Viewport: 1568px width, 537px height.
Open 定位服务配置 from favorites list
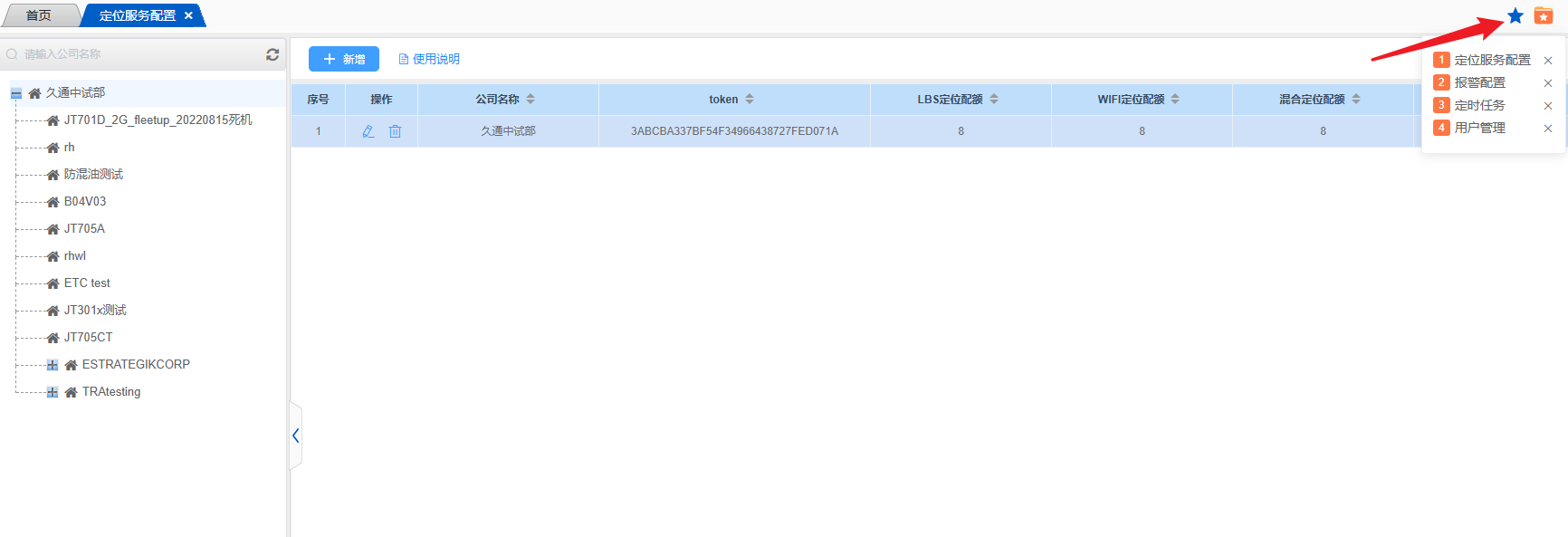point(1492,60)
